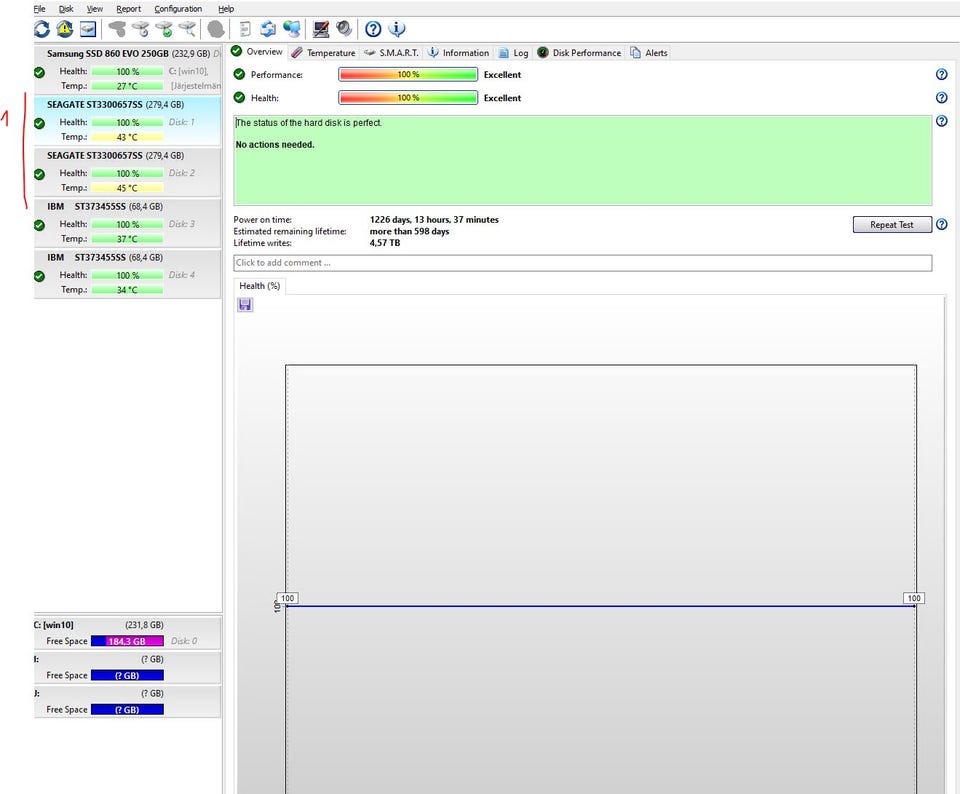Click the yellow warning triangle toolbar icon
The width and height of the screenshot is (960, 794).
pyautogui.click(x=65, y=29)
